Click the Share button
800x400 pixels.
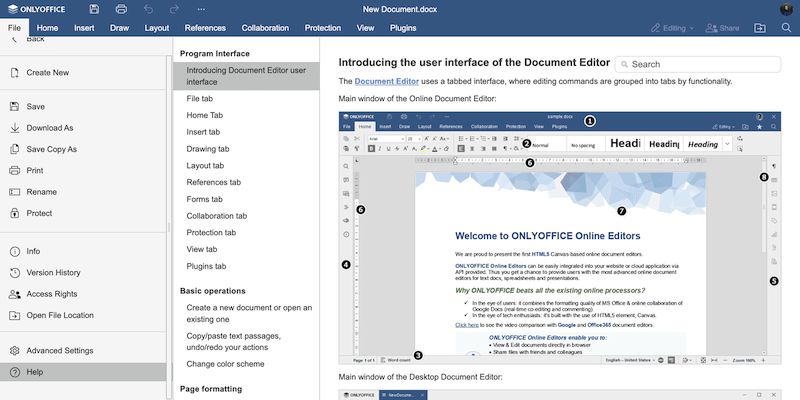point(723,28)
